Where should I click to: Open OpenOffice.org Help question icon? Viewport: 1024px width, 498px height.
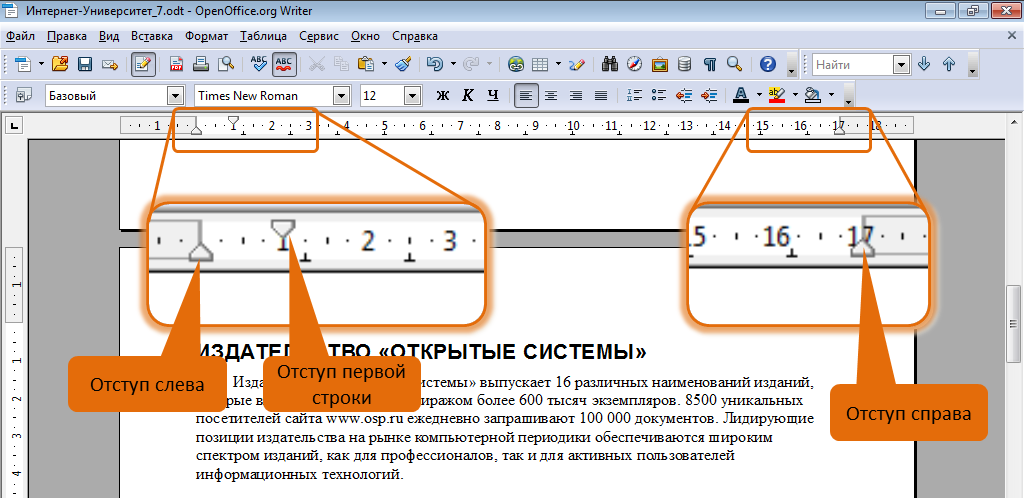tap(768, 64)
